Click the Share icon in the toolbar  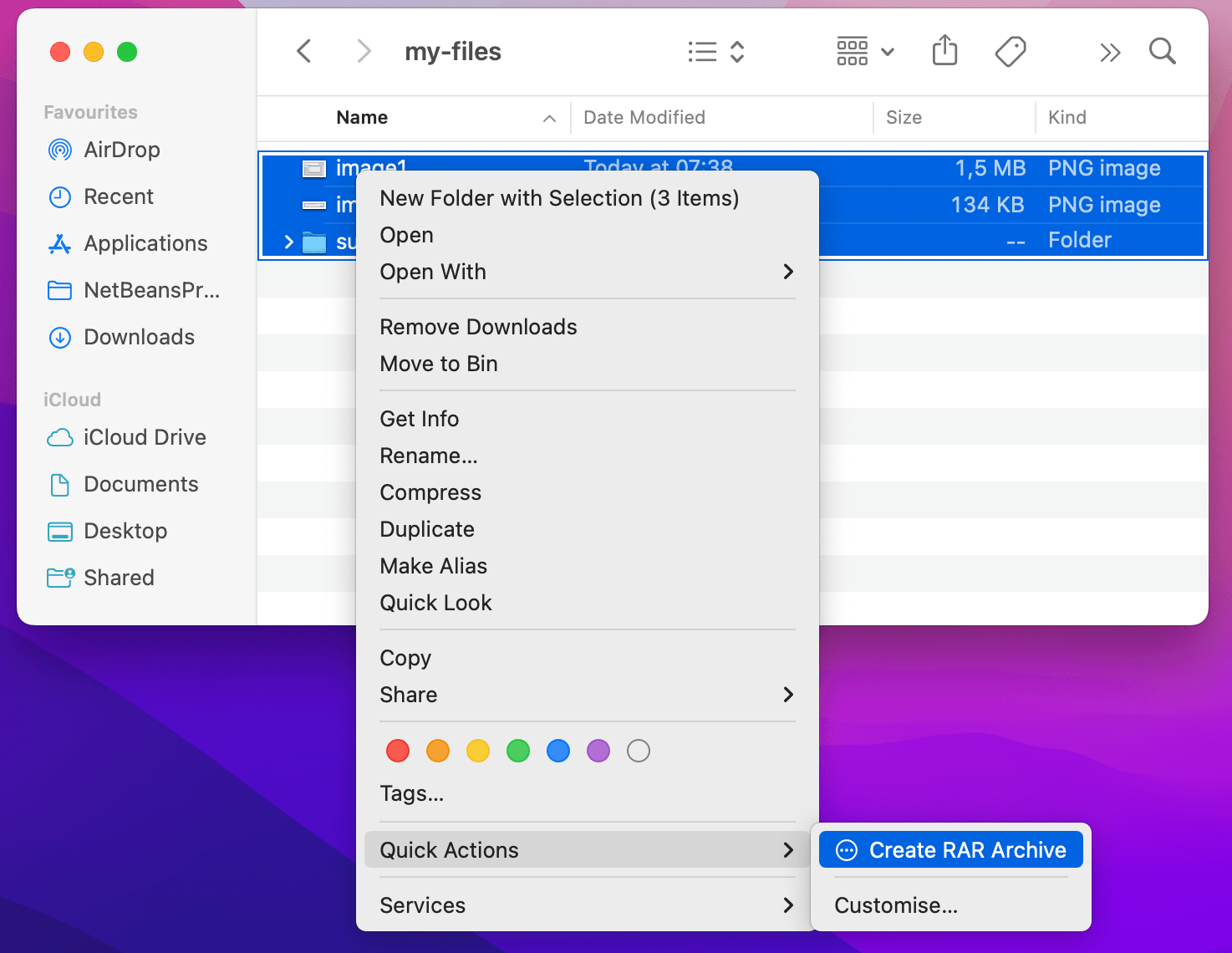[x=944, y=51]
